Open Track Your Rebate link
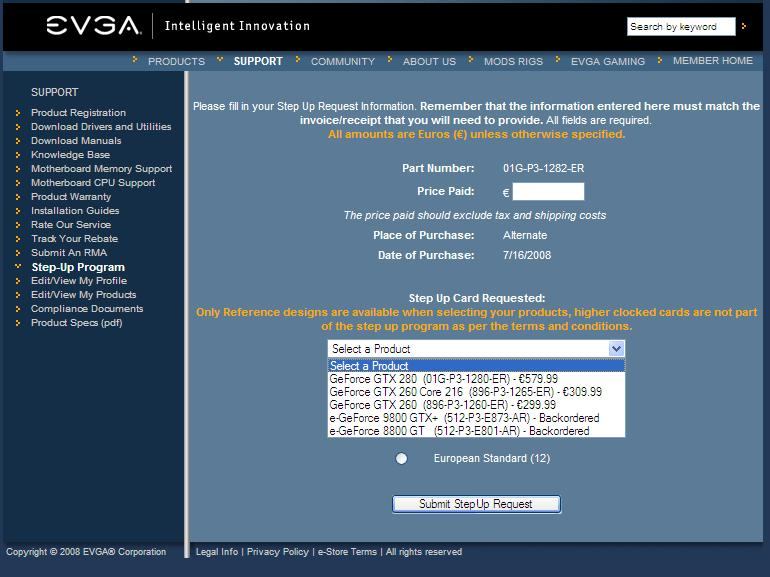This screenshot has width=770, height=577. coord(75,239)
